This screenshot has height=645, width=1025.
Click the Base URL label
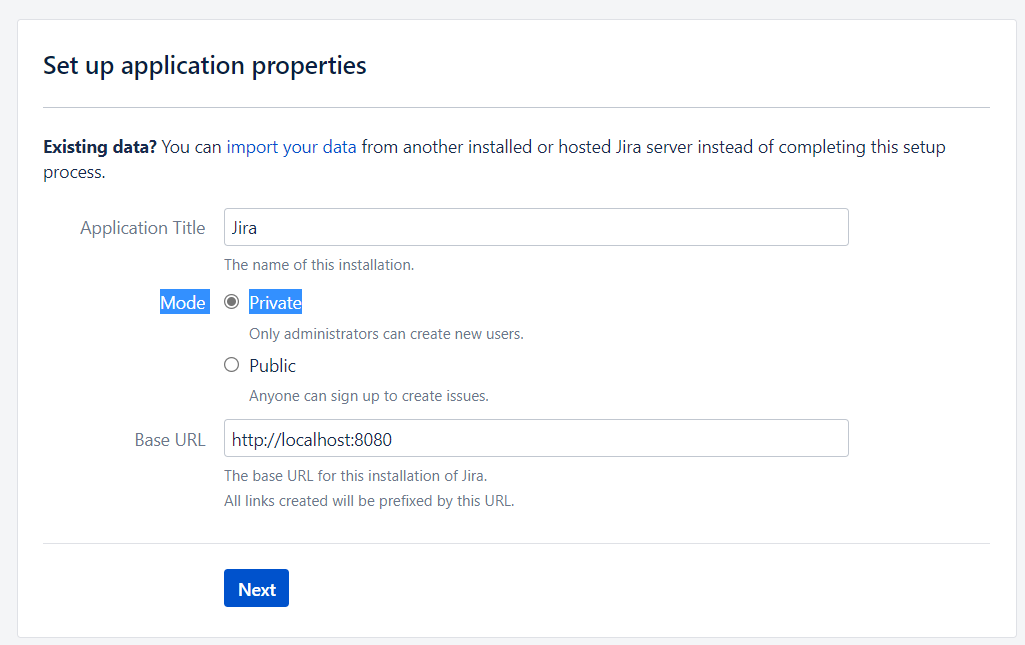click(170, 440)
